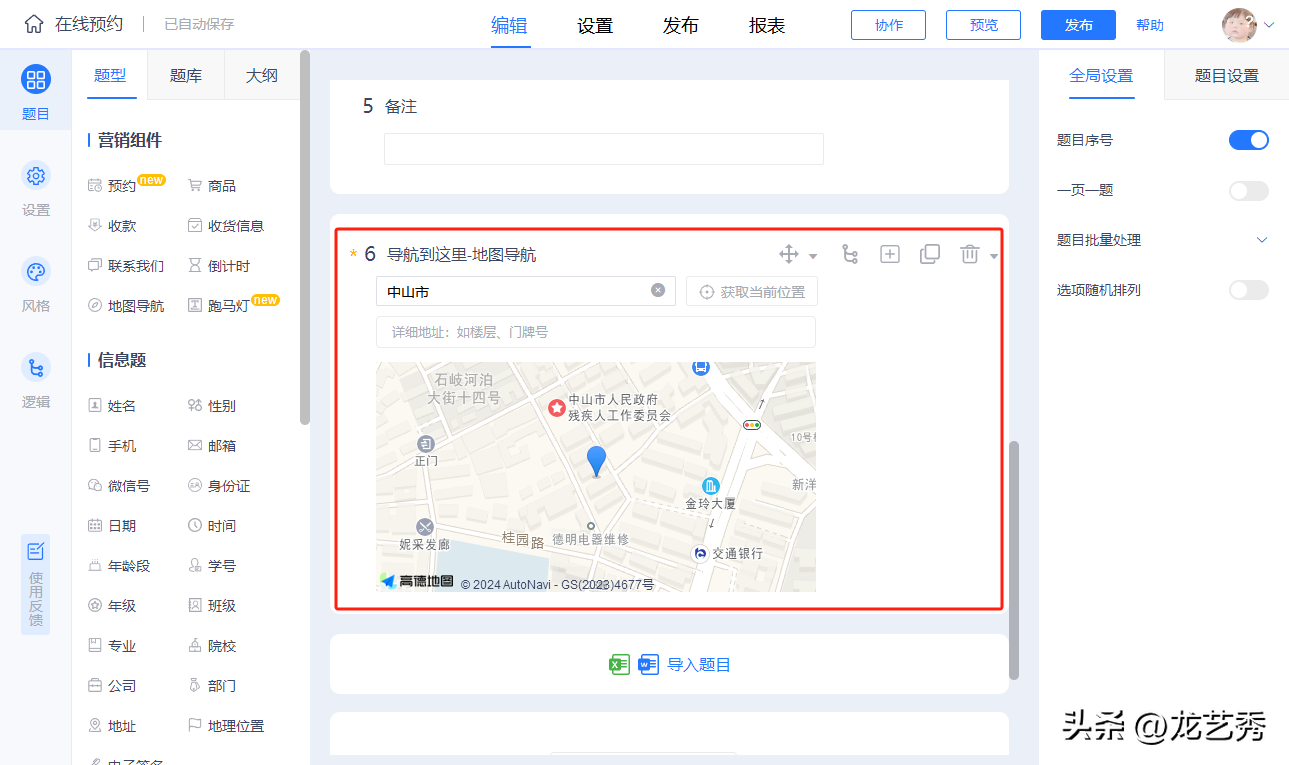Clear the 中山市 location search text

(x=658, y=291)
